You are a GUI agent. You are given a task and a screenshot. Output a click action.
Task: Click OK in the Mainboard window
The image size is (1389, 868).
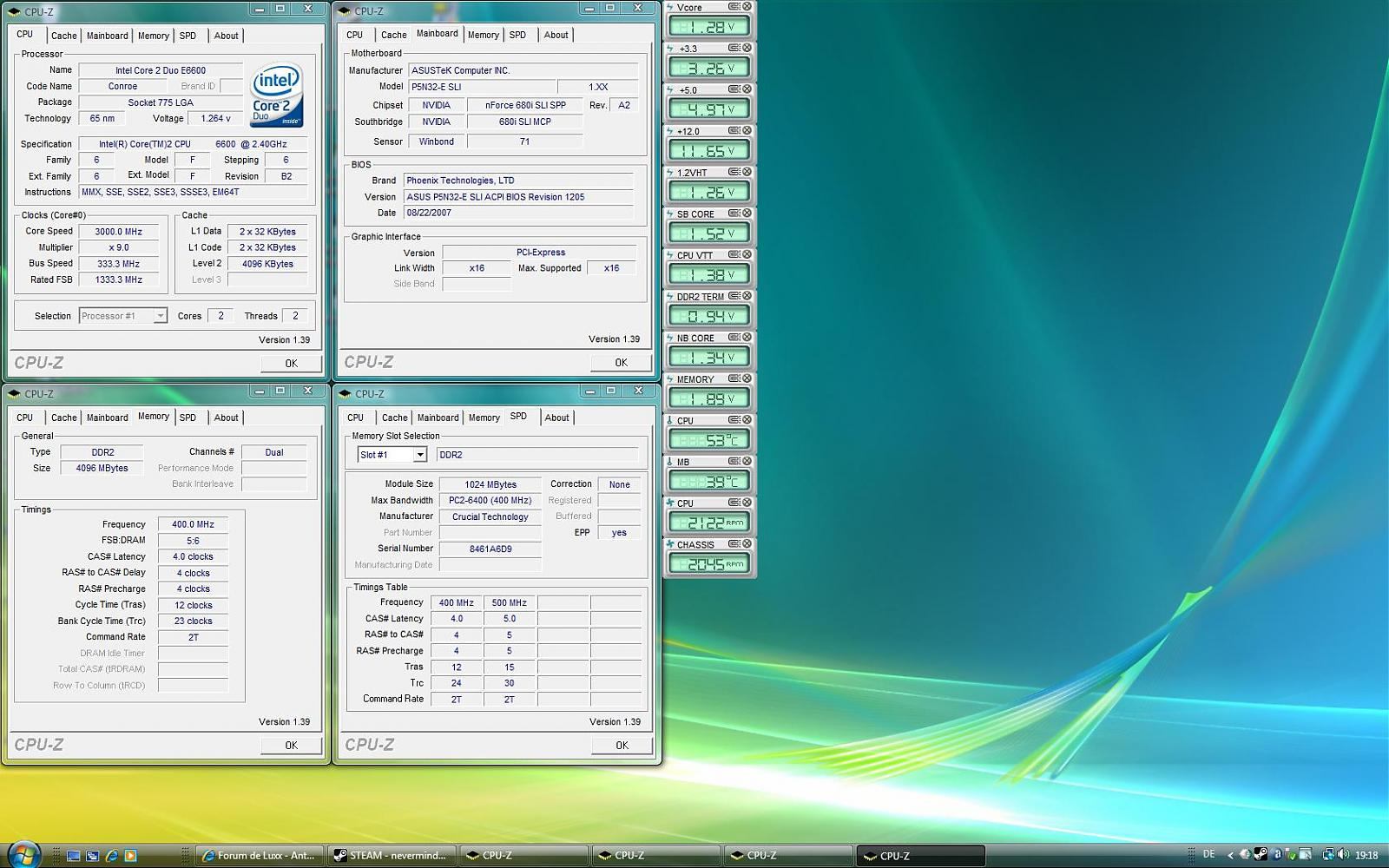click(621, 363)
